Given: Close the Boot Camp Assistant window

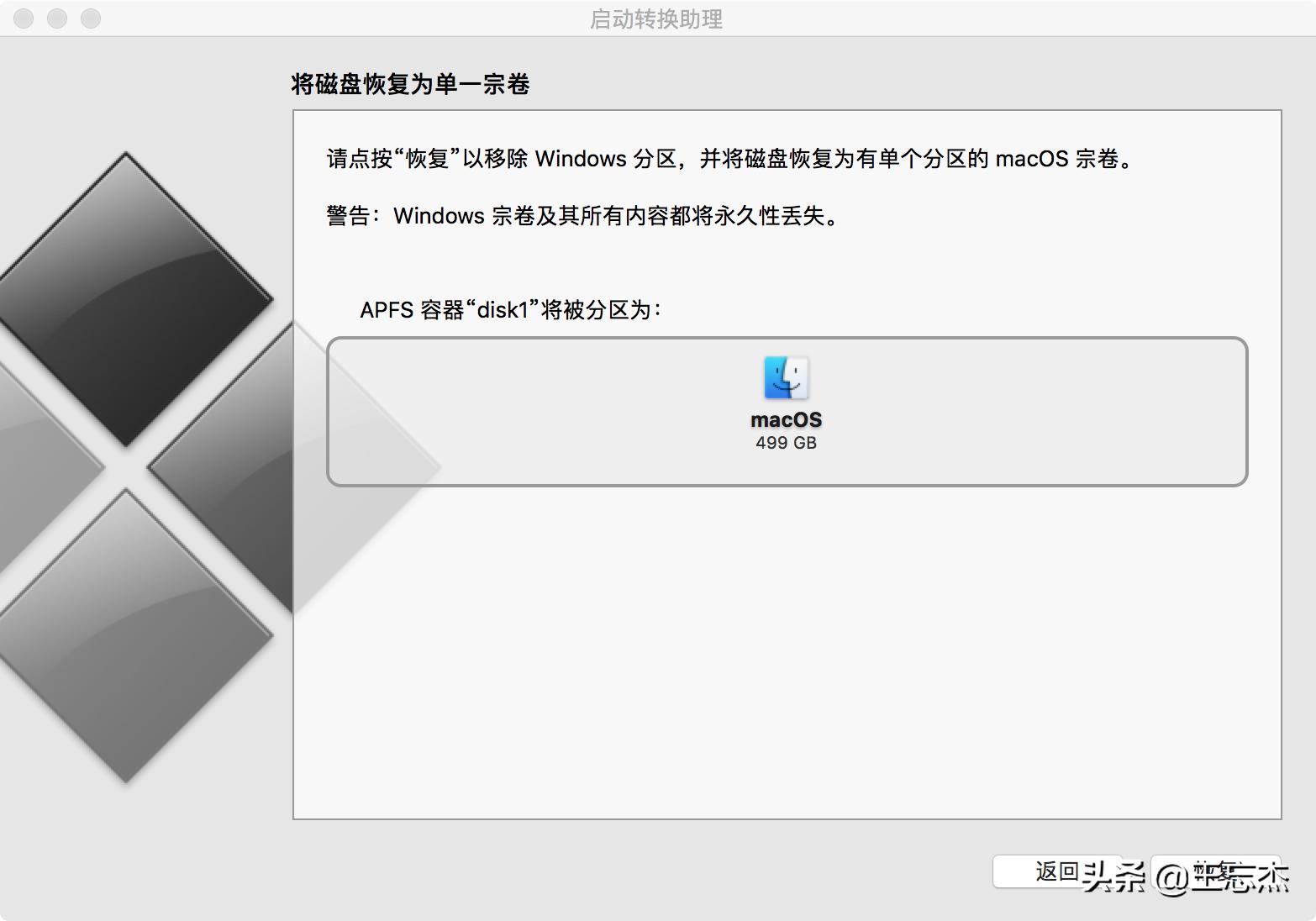Looking at the screenshot, I should tap(23, 18).
